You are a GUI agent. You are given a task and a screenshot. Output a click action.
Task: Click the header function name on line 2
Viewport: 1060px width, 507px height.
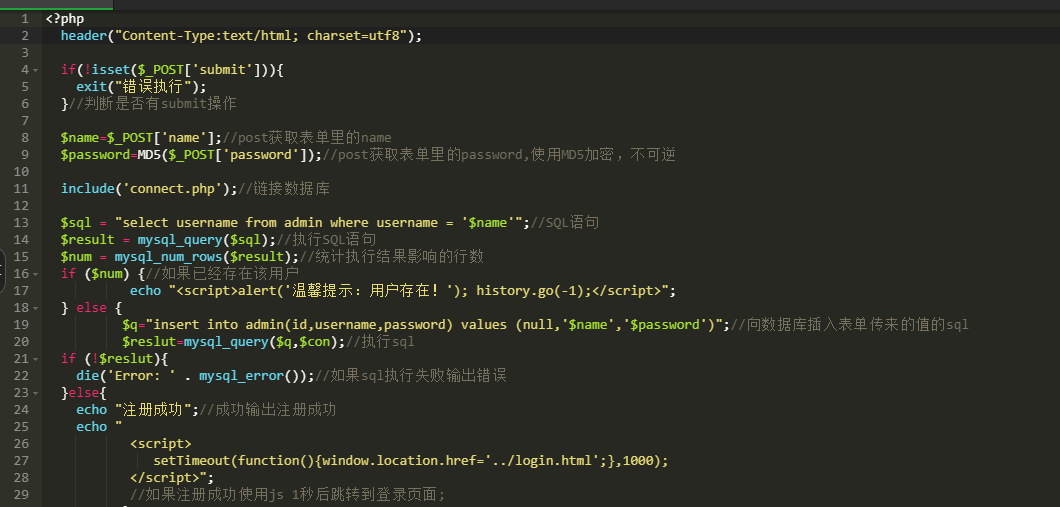pos(84,36)
